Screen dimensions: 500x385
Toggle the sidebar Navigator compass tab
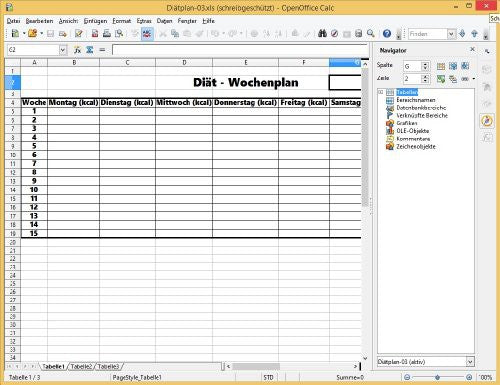click(487, 121)
